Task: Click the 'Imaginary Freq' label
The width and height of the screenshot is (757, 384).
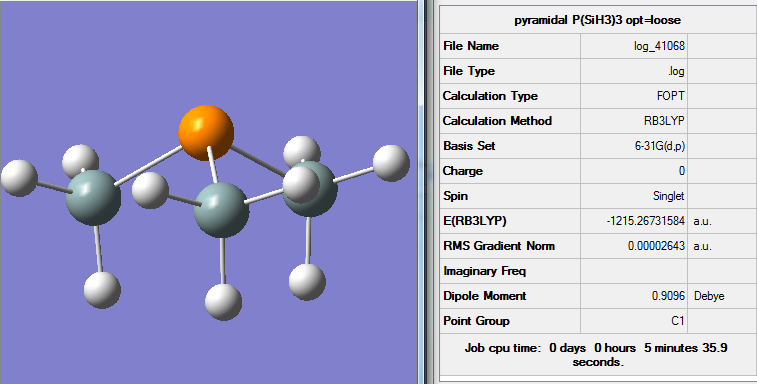Action: tap(484, 271)
